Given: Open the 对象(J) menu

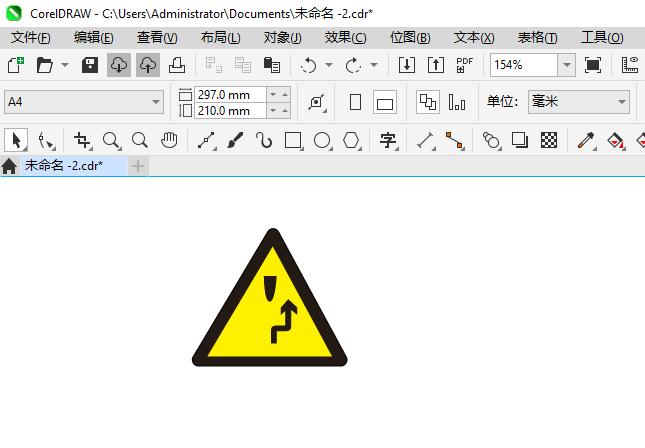Looking at the screenshot, I should pos(282,38).
